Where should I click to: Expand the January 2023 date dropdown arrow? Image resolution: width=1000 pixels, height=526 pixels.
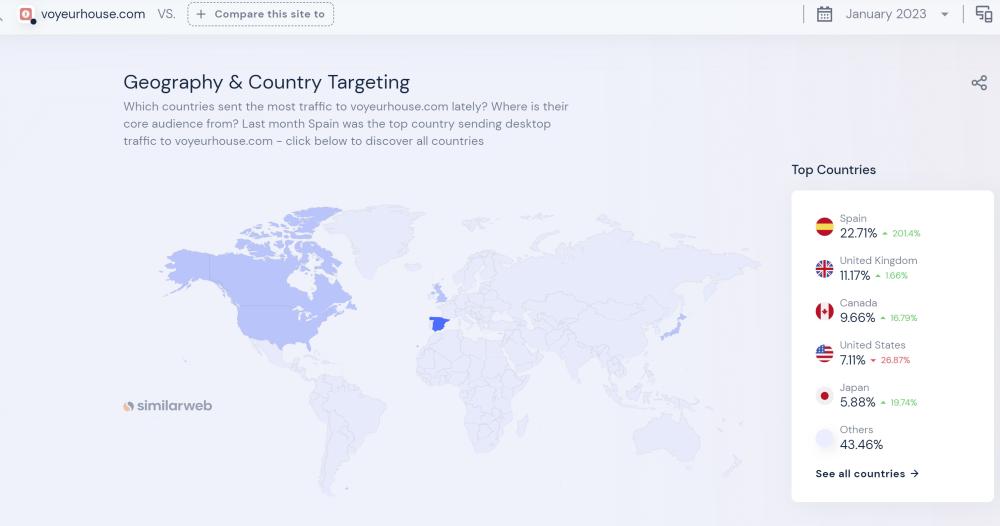click(945, 15)
